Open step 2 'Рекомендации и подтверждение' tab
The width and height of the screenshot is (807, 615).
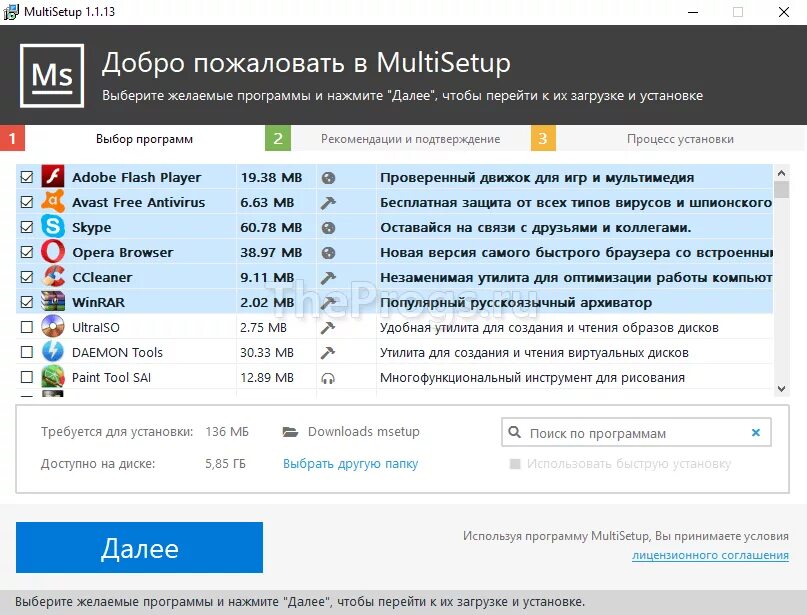click(x=410, y=139)
